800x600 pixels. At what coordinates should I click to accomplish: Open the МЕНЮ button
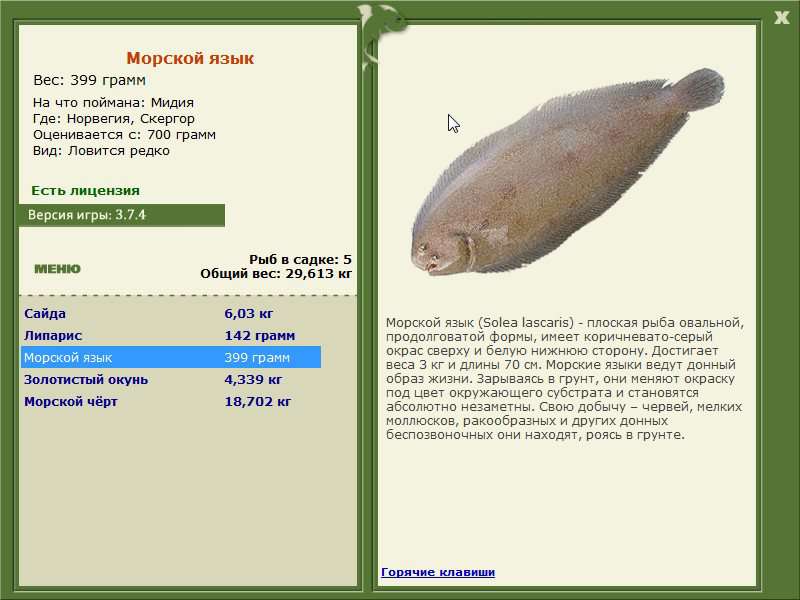pyautogui.click(x=57, y=269)
